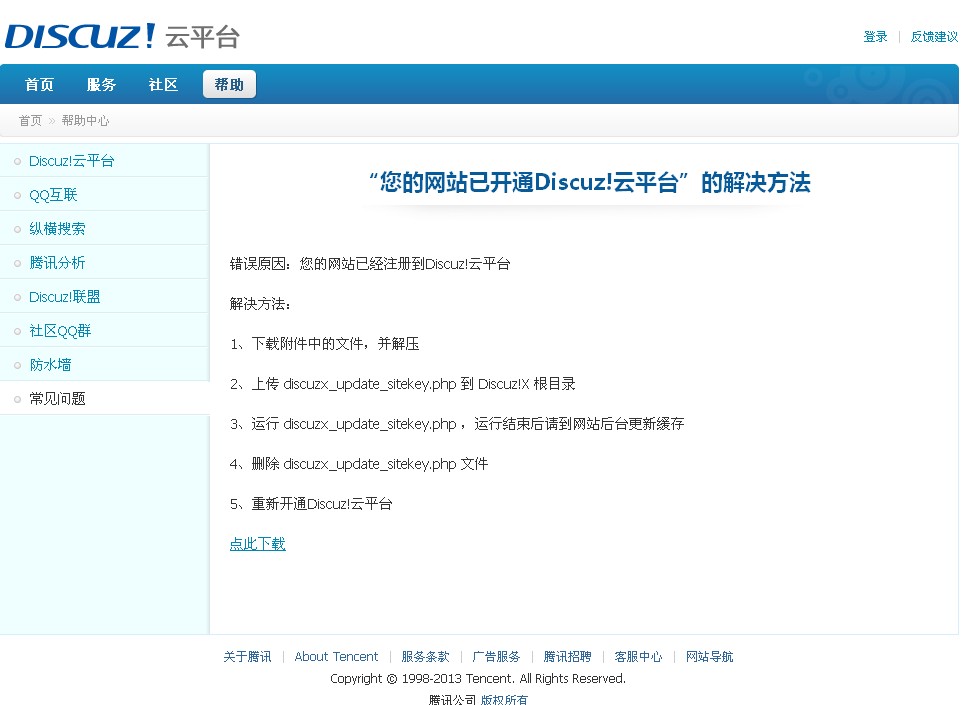Open the 服务 navigation tab

[101, 85]
